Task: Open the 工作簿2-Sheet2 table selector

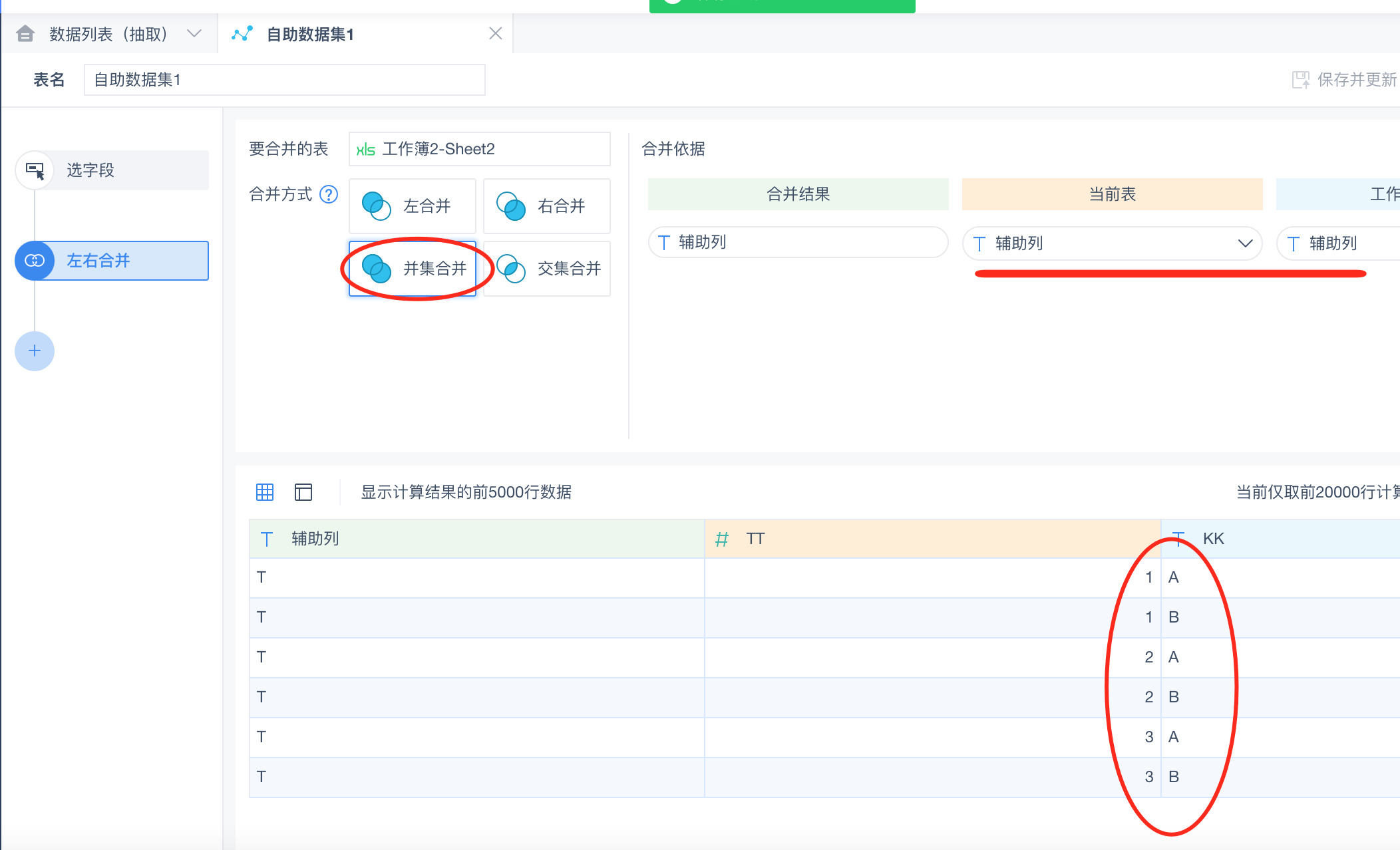Action: tap(479, 149)
